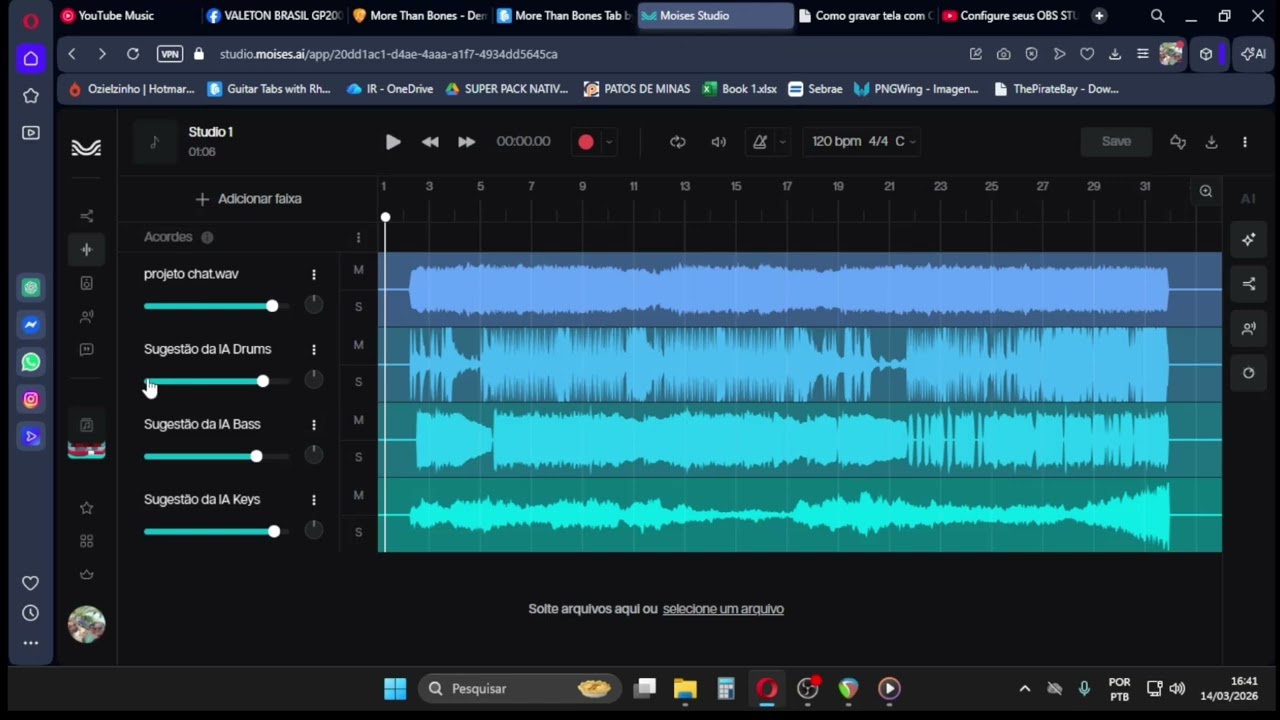1280x720 pixels.
Task: Open File Explorer from the taskbar
Action: 685,688
